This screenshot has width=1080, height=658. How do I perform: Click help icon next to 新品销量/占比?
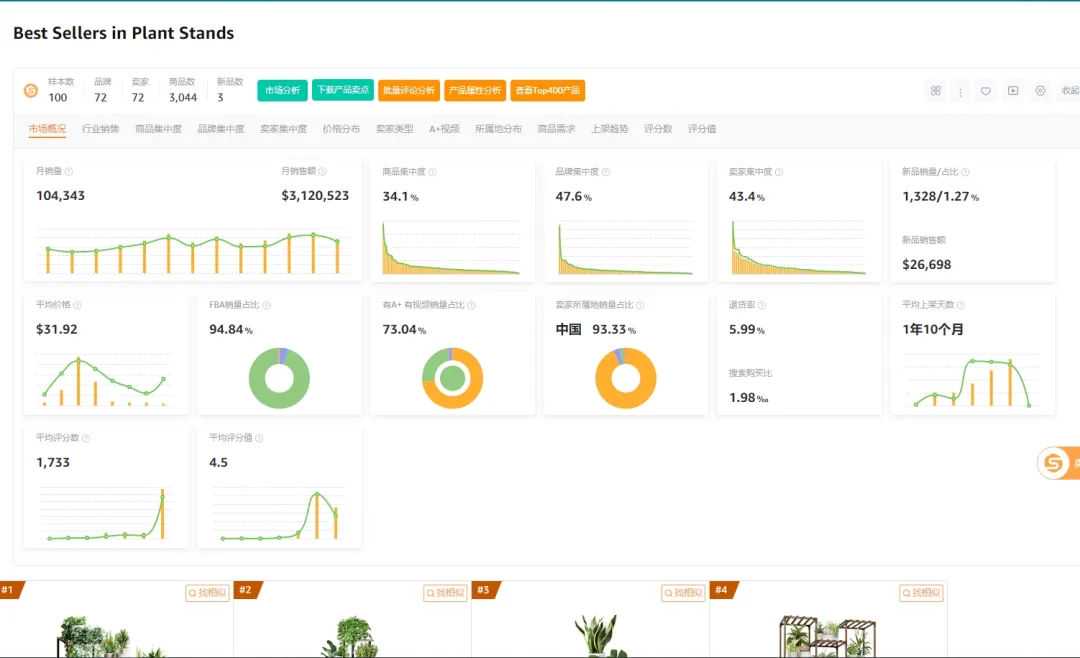tap(965, 172)
